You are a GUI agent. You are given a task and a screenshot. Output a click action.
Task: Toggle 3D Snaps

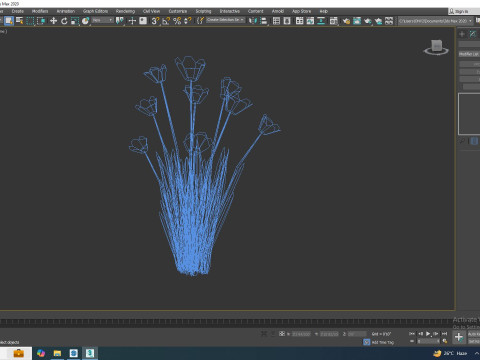[x=155, y=21]
